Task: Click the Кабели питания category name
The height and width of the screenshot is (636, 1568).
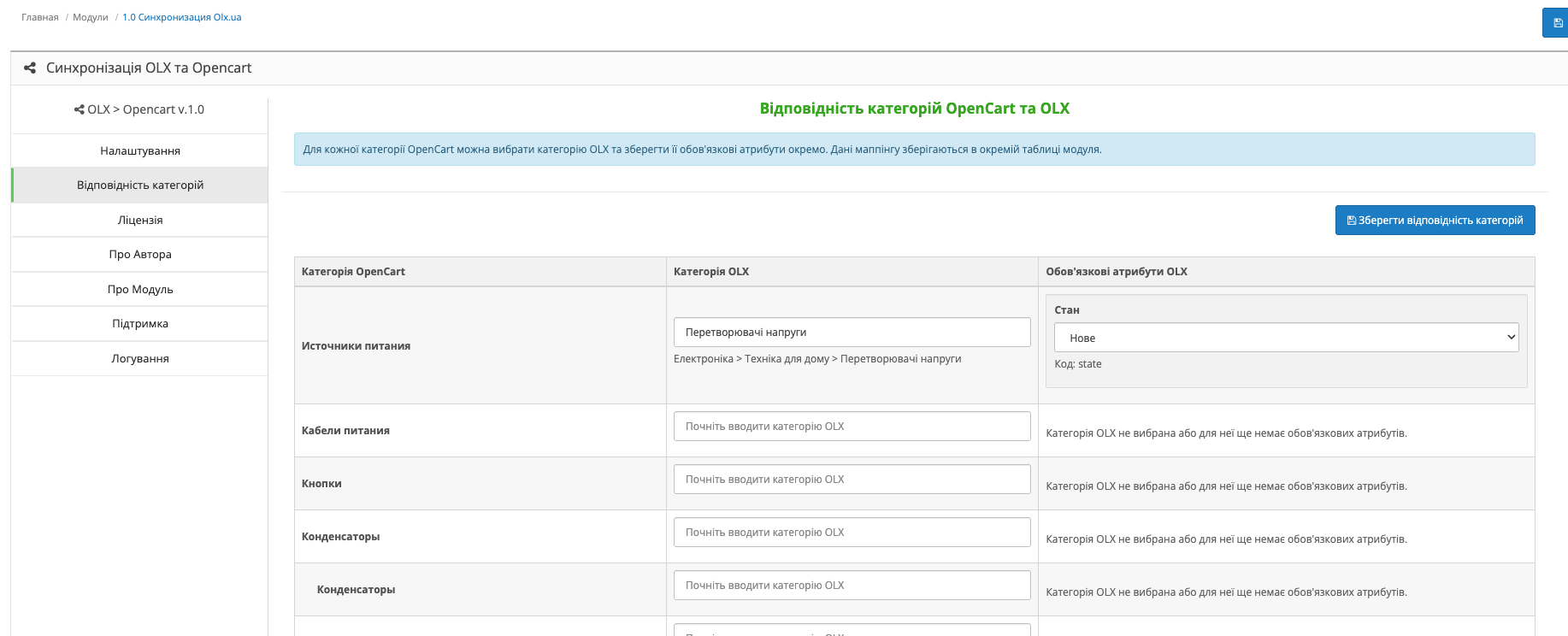Action: click(x=345, y=431)
